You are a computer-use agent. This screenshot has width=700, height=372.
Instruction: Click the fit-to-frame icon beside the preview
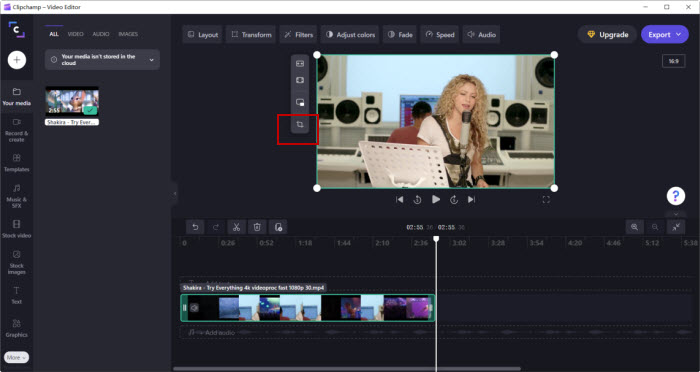(x=300, y=63)
